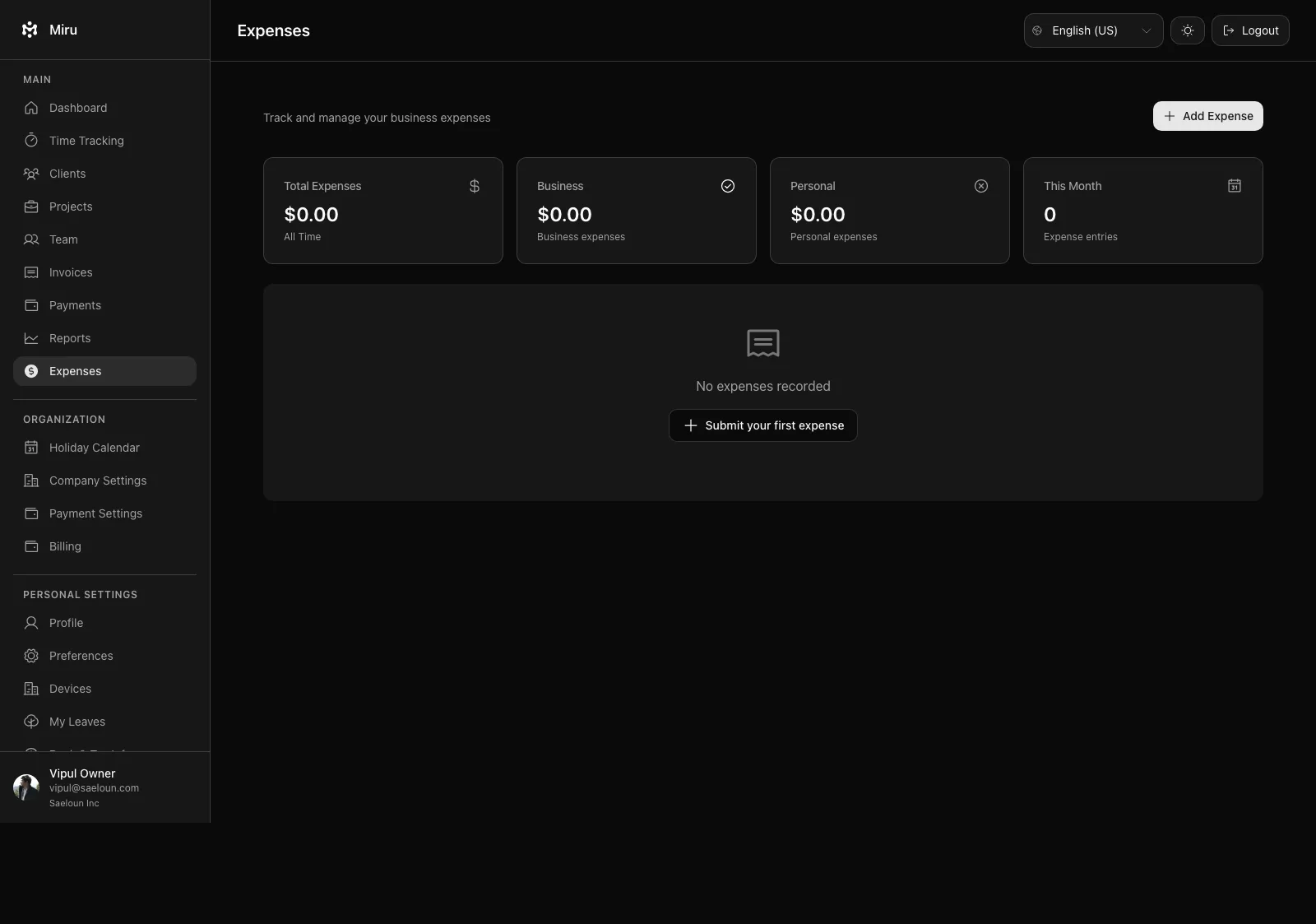1316x924 pixels.
Task: Toggle light/dark theme with sun button
Action: coord(1188,30)
